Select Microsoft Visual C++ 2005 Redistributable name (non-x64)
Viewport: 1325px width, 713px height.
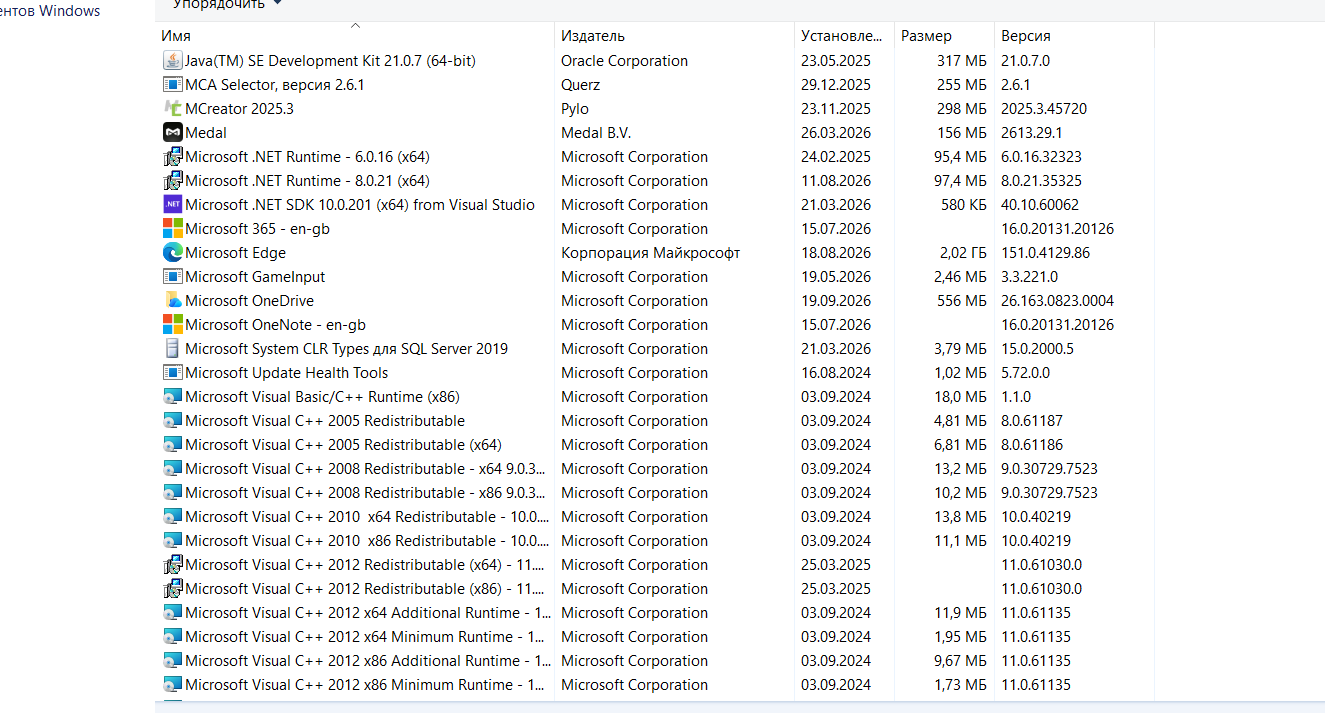pos(325,421)
